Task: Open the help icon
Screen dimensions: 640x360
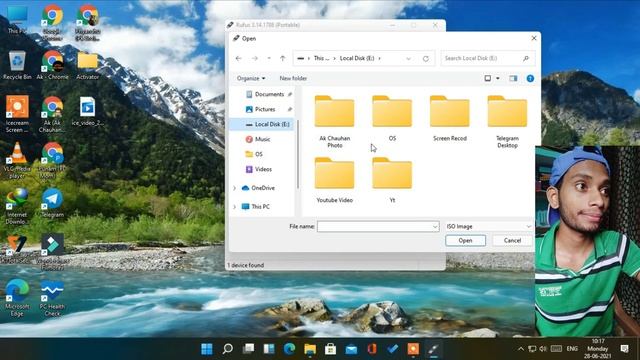Action: 530,78
